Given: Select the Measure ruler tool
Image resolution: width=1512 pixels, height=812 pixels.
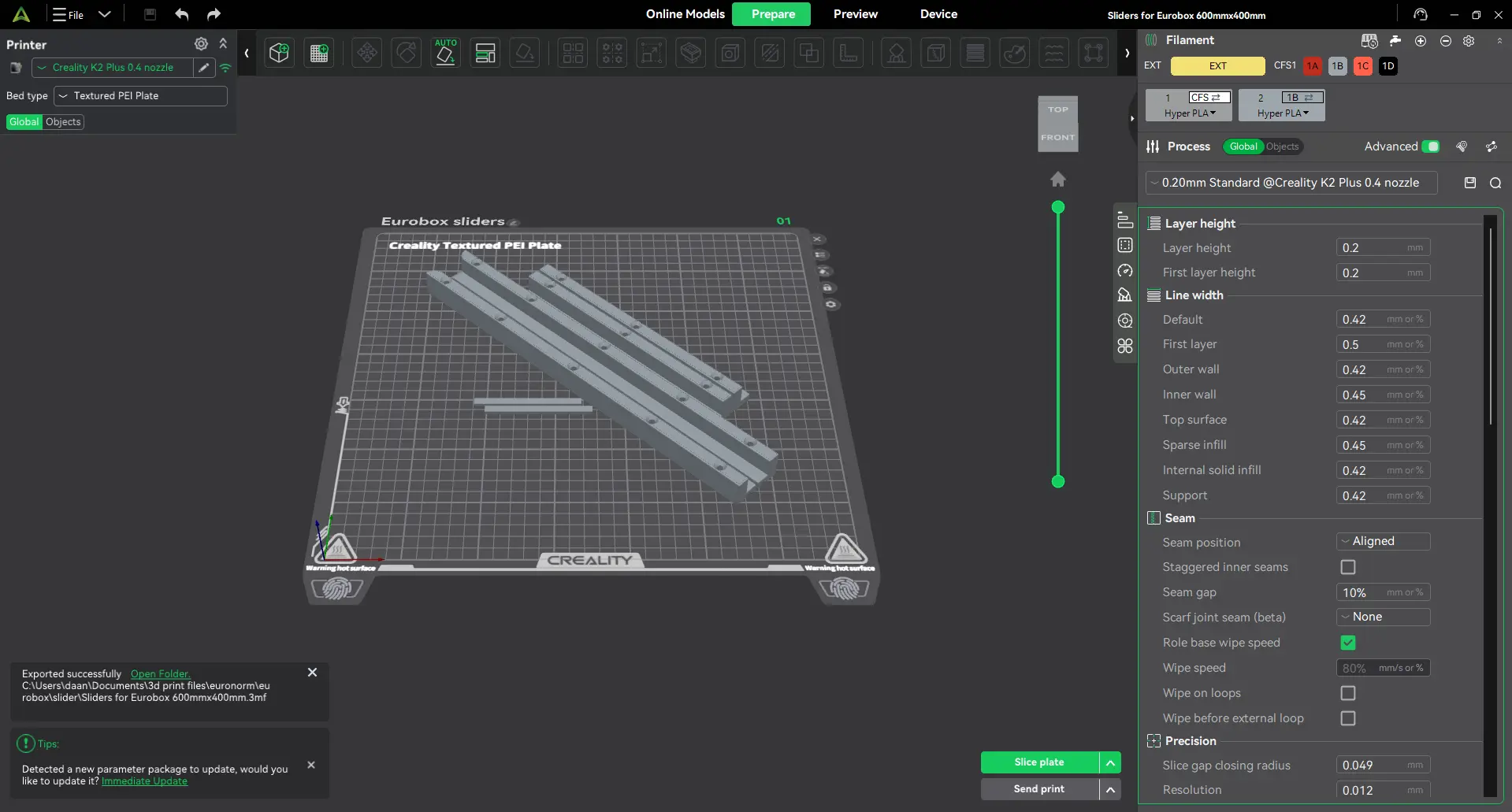Looking at the screenshot, I should click(849, 53).
